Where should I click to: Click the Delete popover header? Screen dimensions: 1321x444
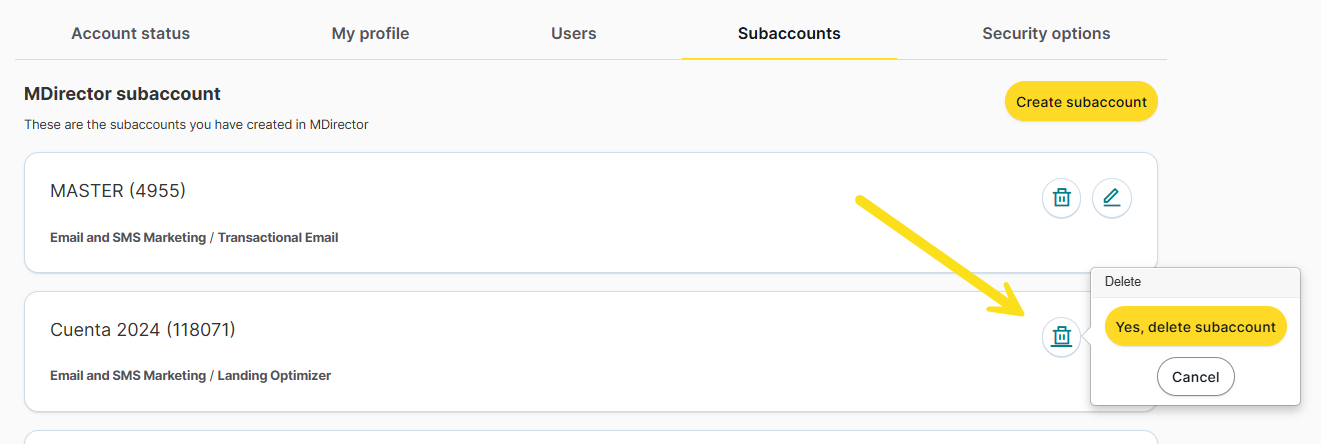tap(1195, 282)
